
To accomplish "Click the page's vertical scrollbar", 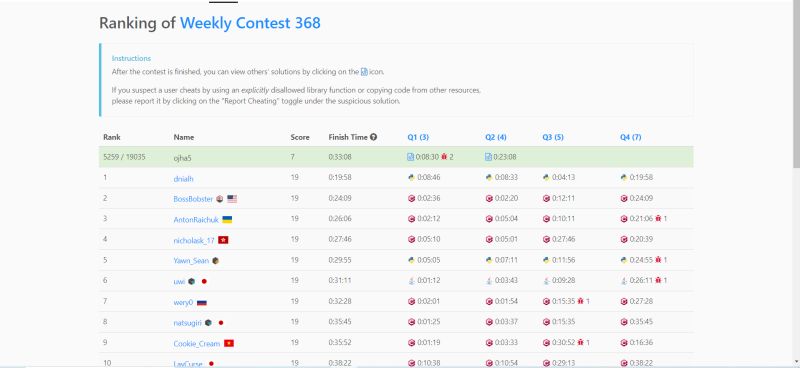I will tap(796, 84).
